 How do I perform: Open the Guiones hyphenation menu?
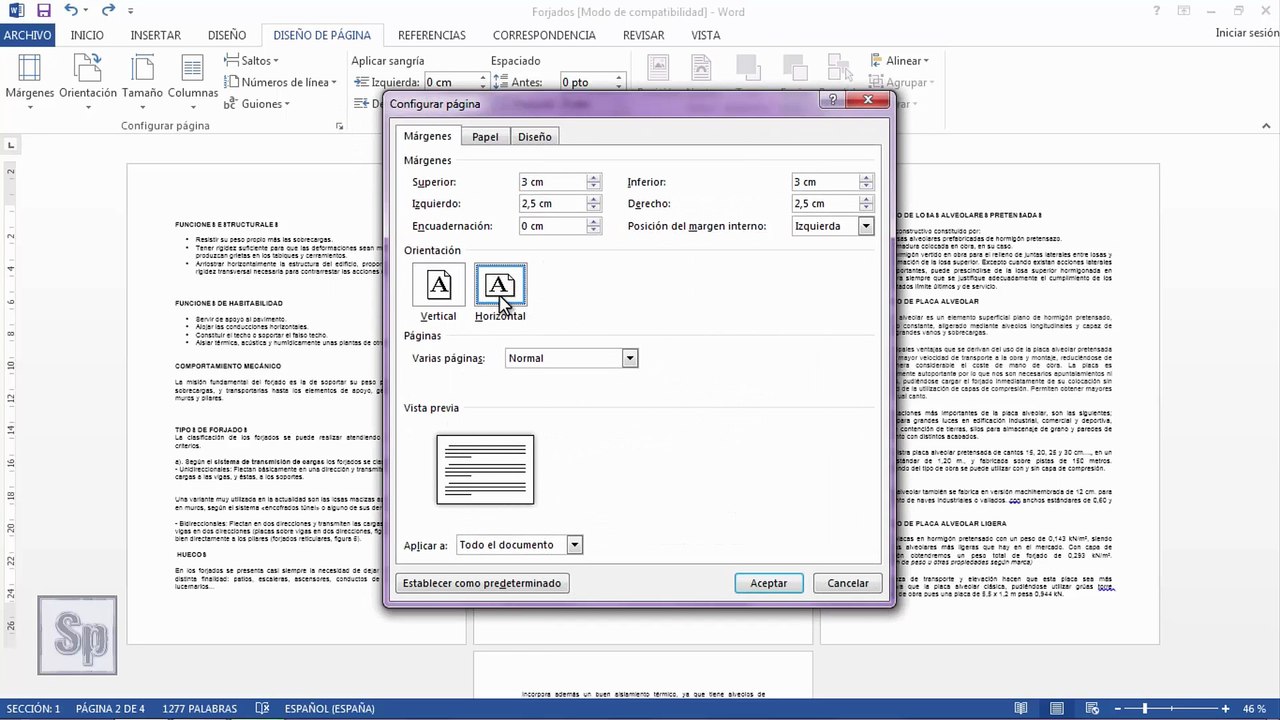click(257, 104)
